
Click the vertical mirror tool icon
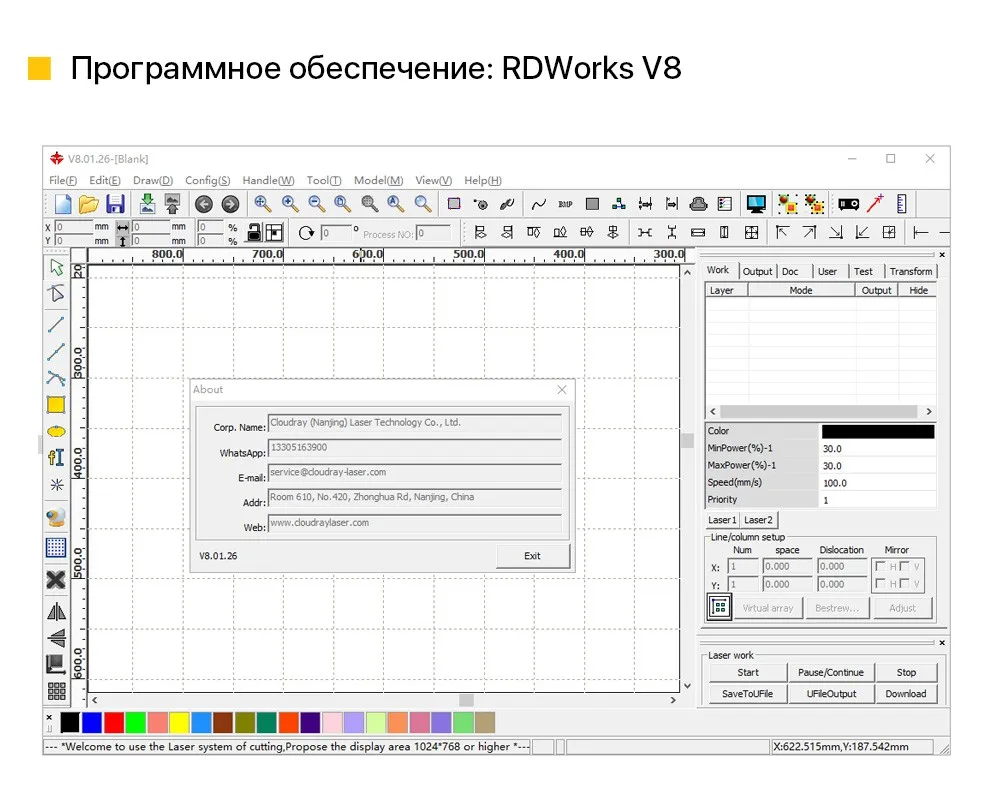pyautogui.click(x=56, y=637)
